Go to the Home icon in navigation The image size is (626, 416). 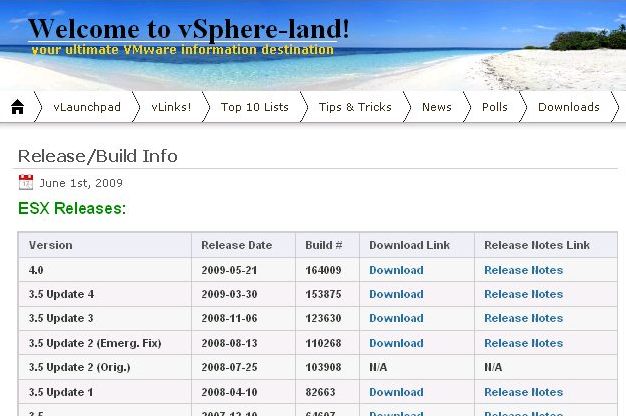click(x=18, y=107)
